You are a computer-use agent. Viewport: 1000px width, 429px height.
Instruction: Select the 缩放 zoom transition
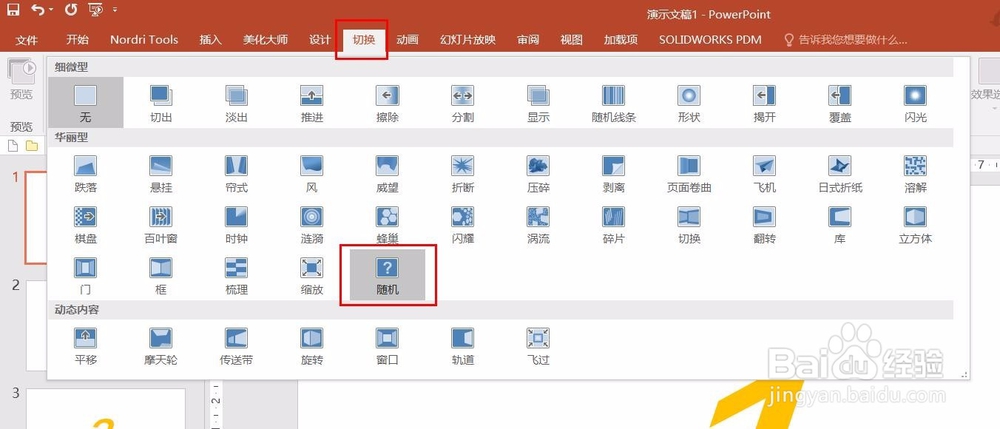pyautogui.click(x=312, y=275)
